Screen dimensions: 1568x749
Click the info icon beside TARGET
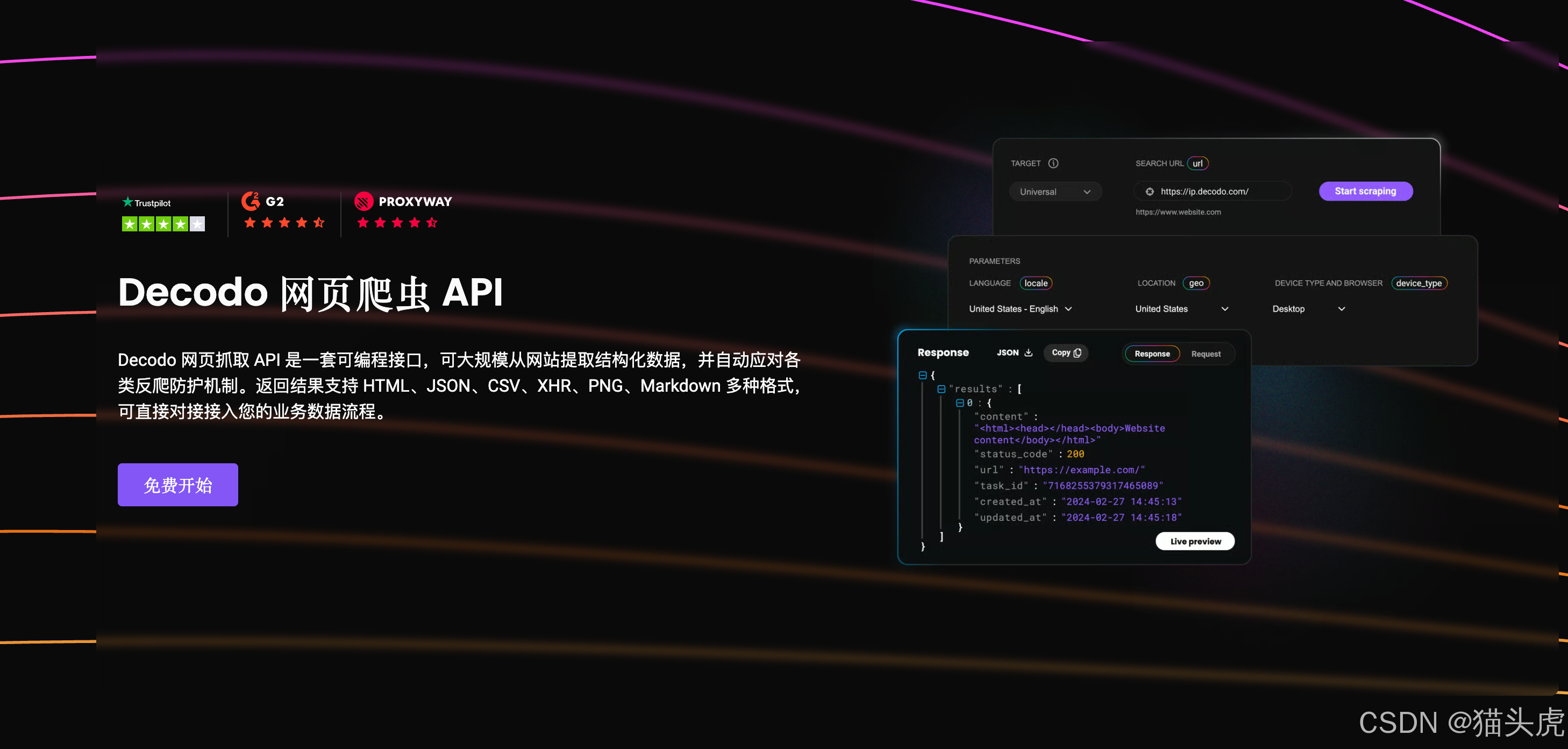tap(1053, 163)
